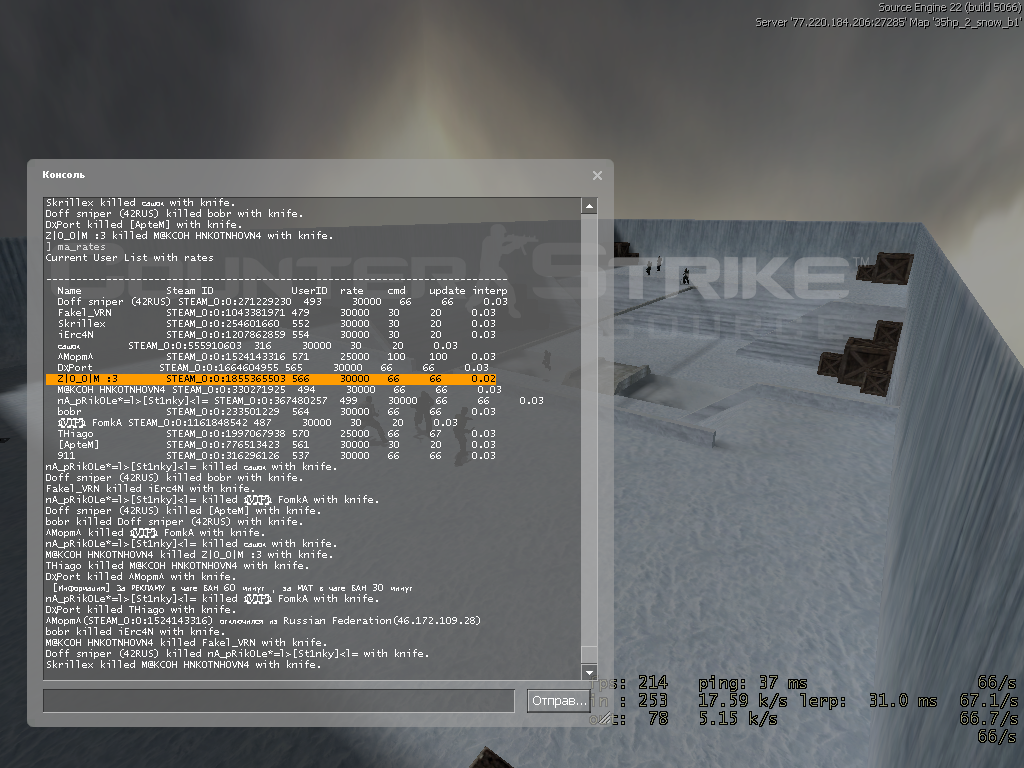Click the M@KCOH HNKOTNHOVN4 rates row
Screen dimensions: 1024x768
[279, 390]
